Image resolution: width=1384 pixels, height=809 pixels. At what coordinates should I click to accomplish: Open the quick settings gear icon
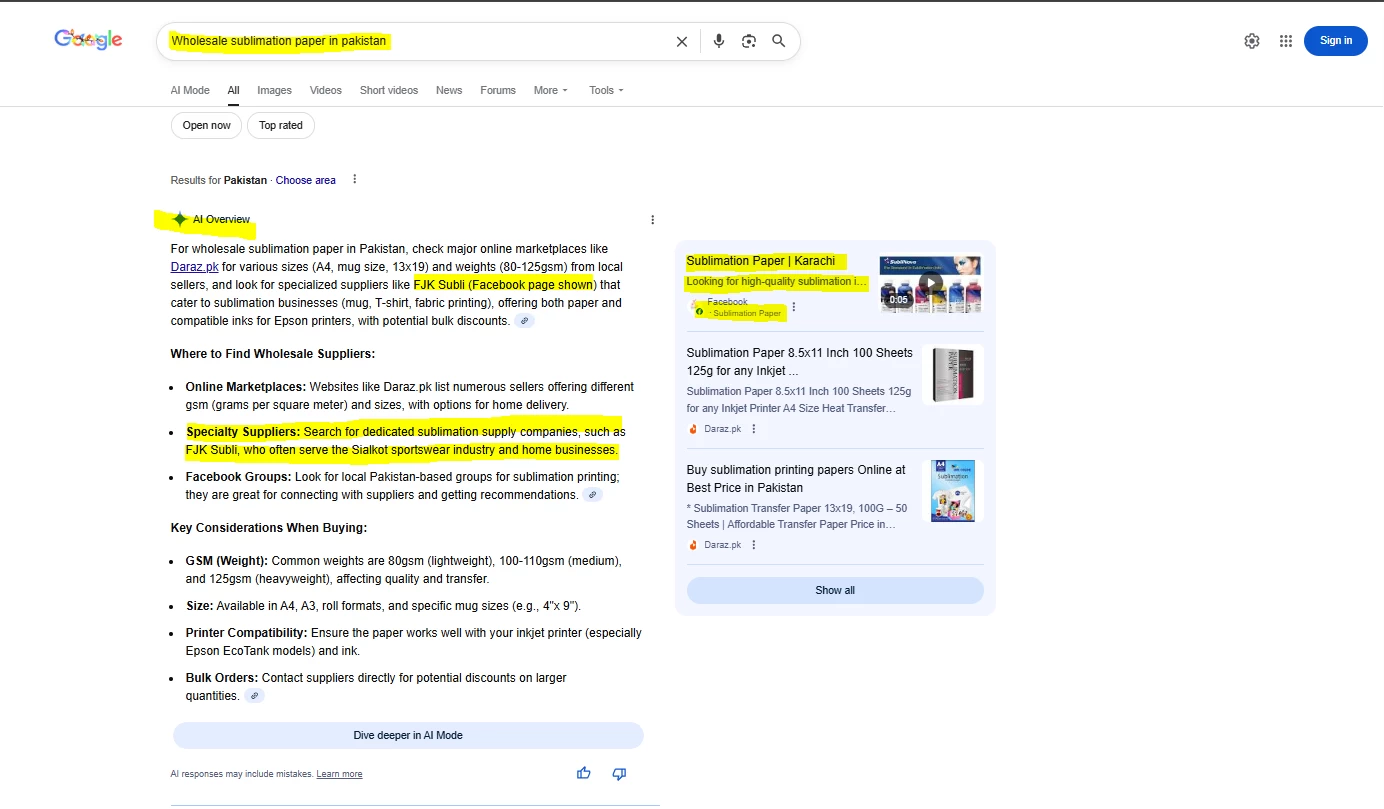pyautogui.click(x=1251, y=41)
